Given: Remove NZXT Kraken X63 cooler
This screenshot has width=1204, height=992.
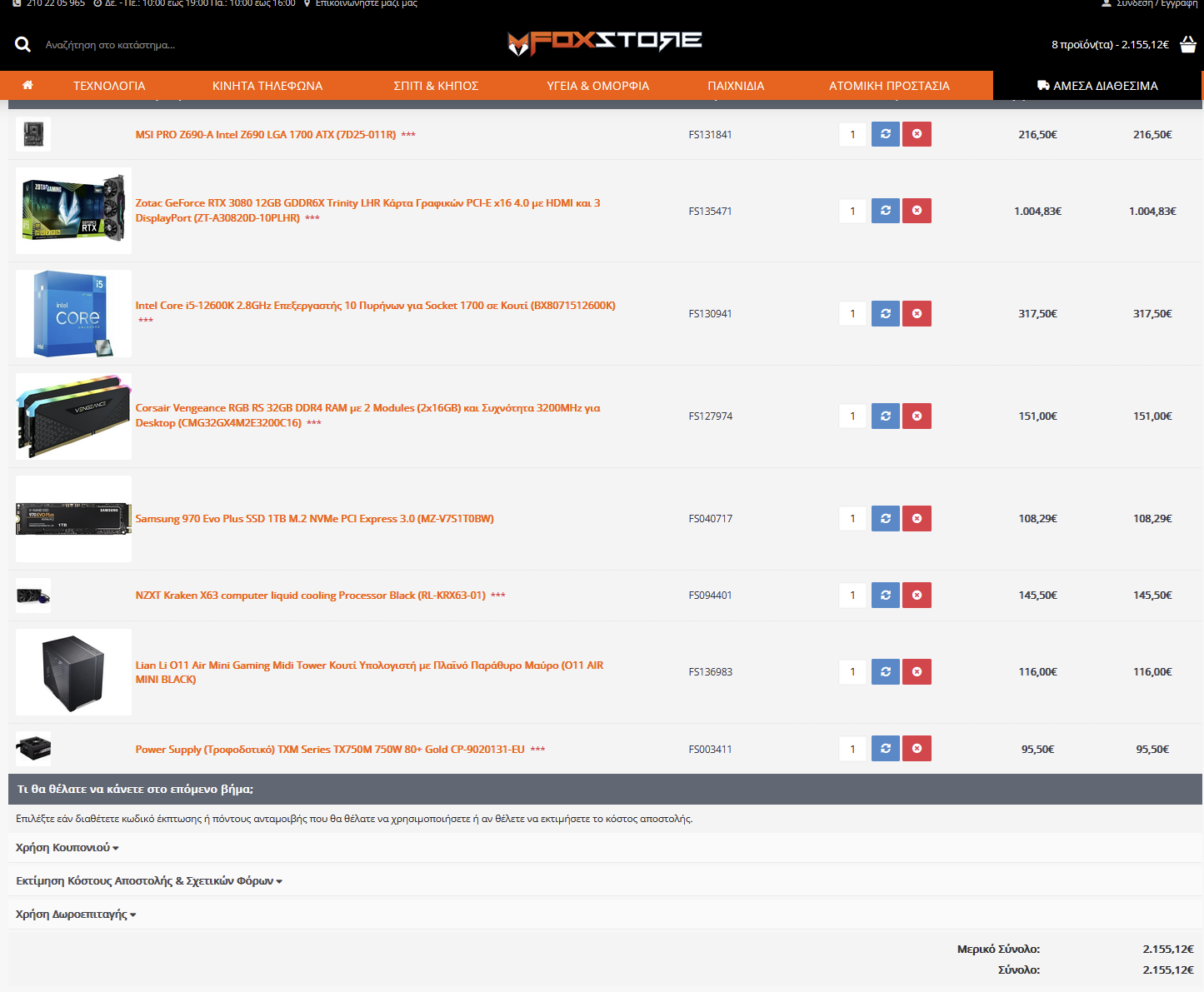Looking at the screenshot, I should pos(917,595).
